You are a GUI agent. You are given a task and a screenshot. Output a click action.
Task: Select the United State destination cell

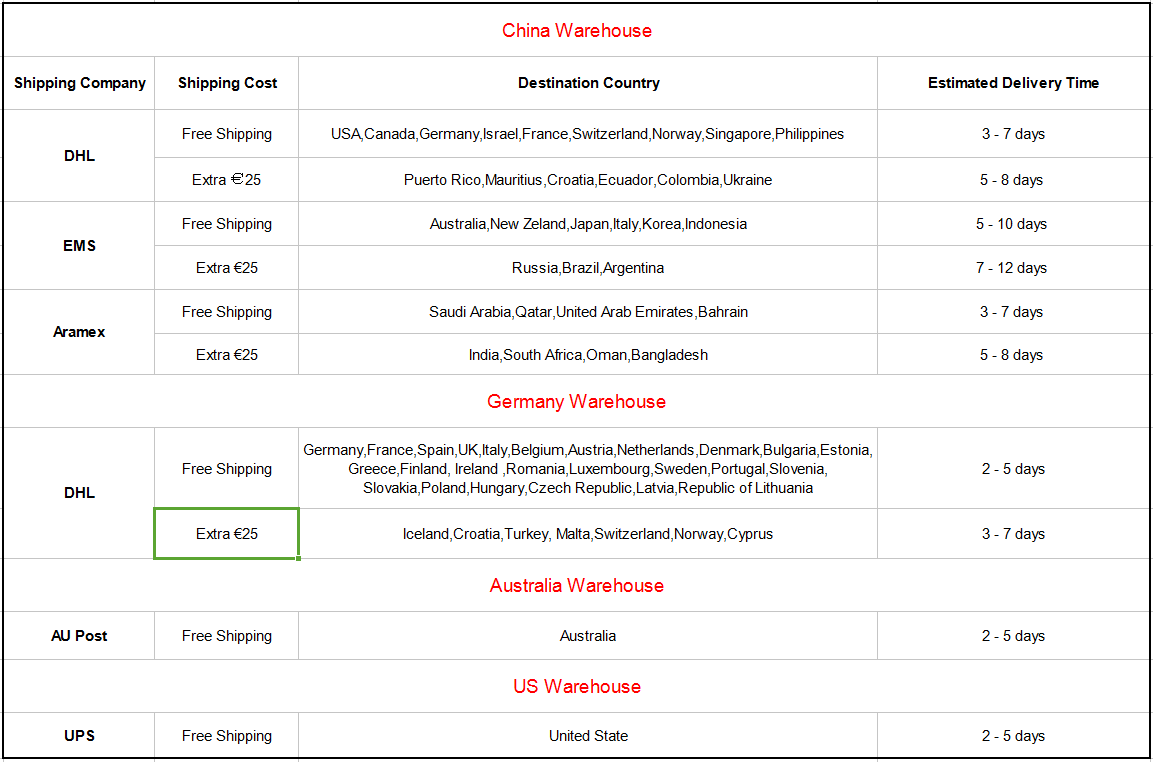588,736
